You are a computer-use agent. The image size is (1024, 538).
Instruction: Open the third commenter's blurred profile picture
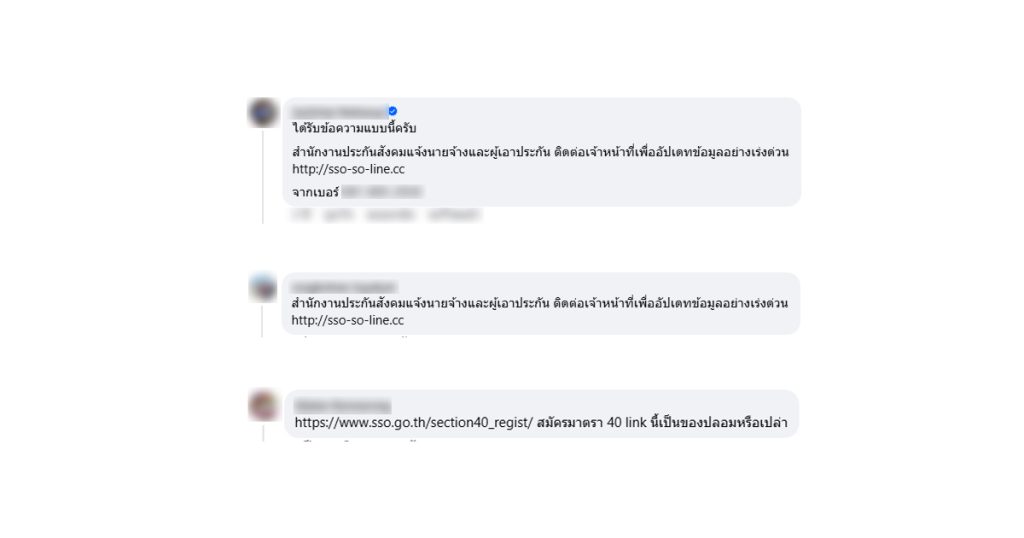click(263, 405)
